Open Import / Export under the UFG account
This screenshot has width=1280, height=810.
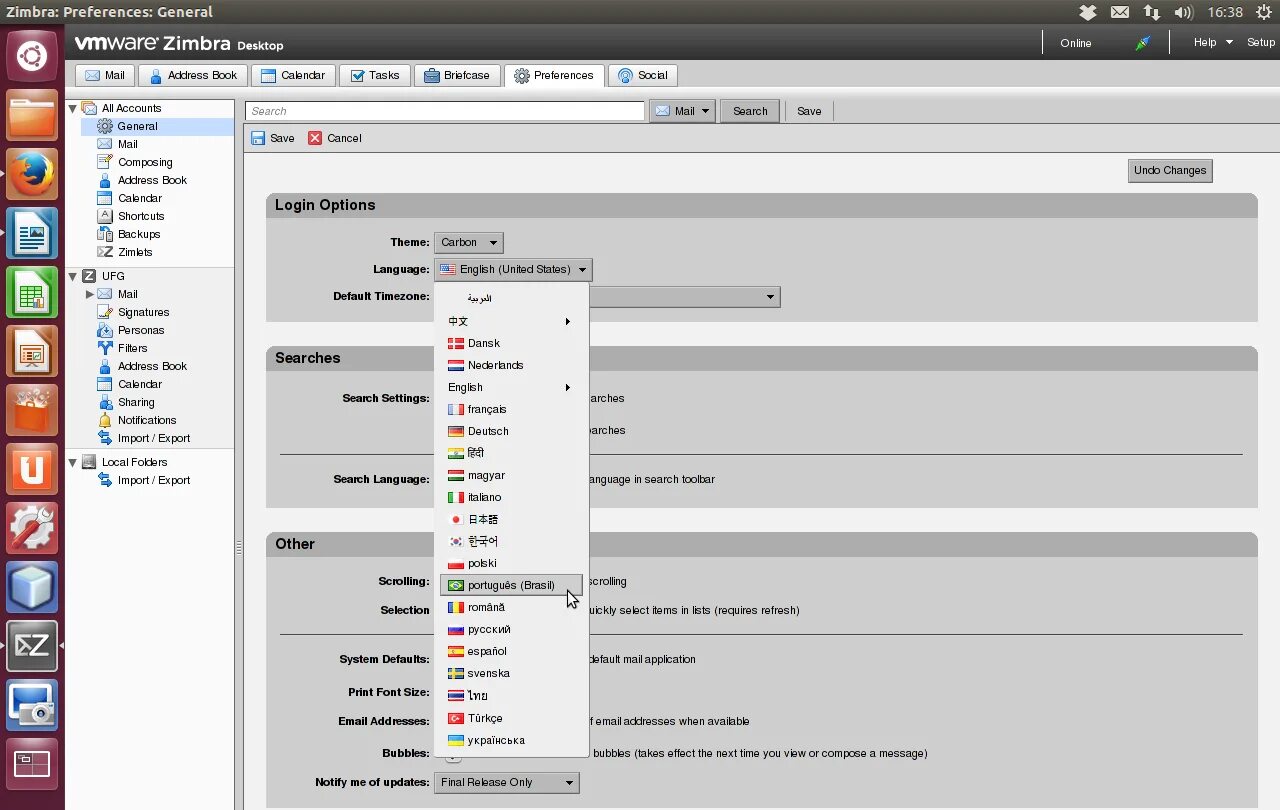click(154, 438)
